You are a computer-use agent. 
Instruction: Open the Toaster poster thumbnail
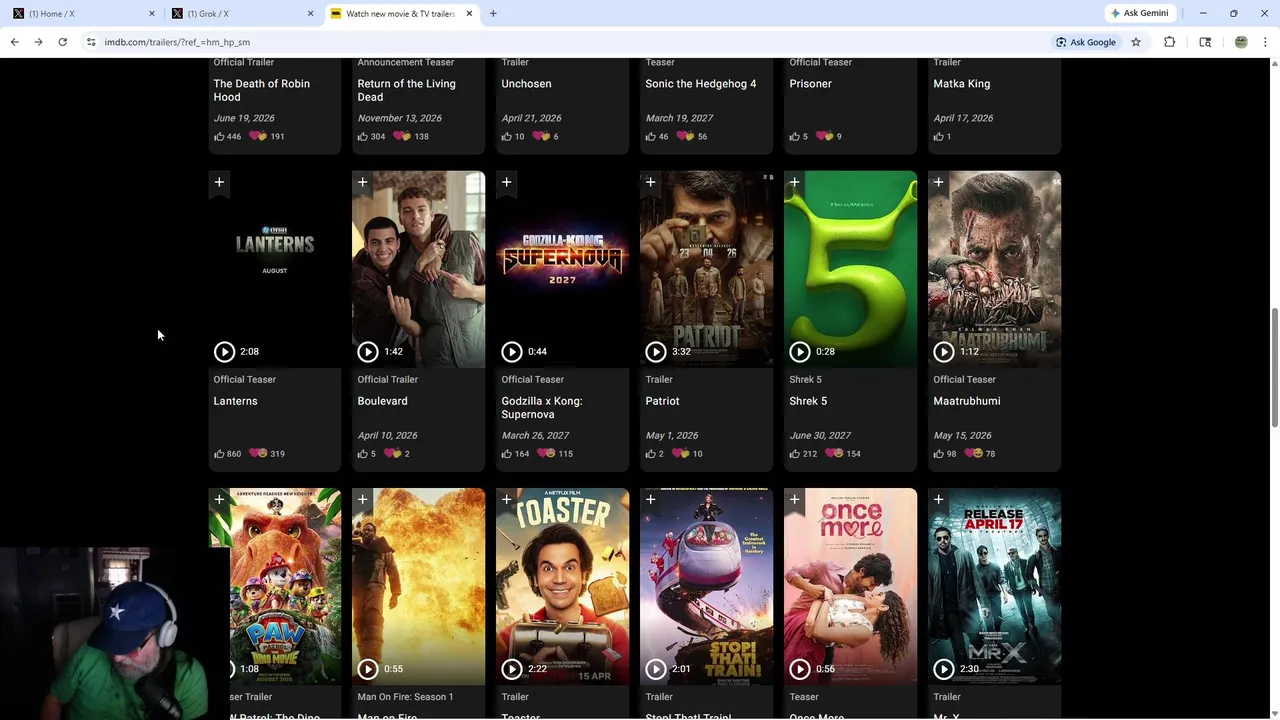pos(563,586)
